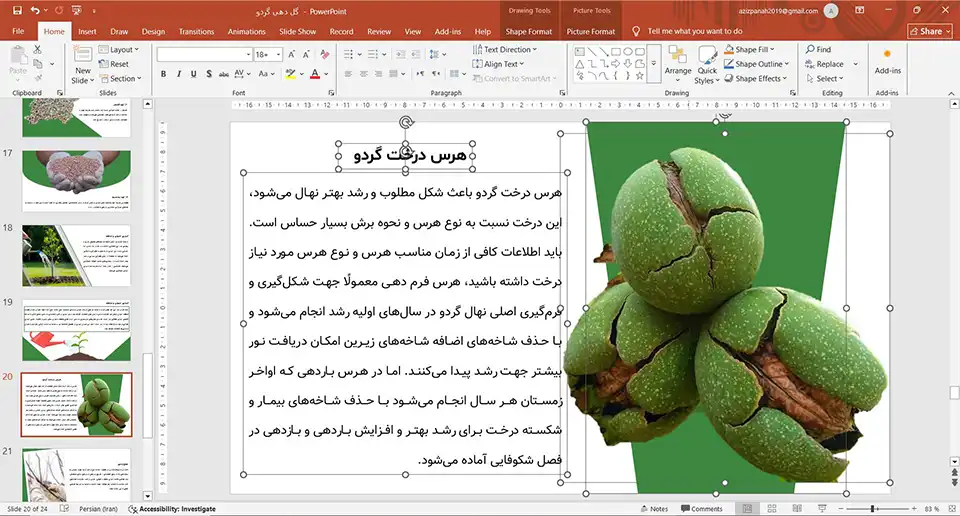Click the Replace button

[x=824, y=64]
